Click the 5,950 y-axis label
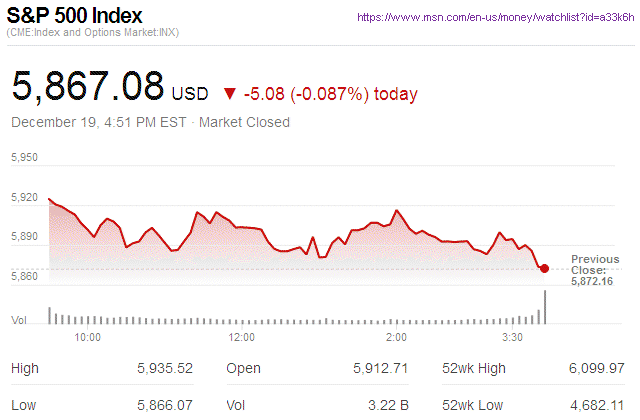 (24, 158)
